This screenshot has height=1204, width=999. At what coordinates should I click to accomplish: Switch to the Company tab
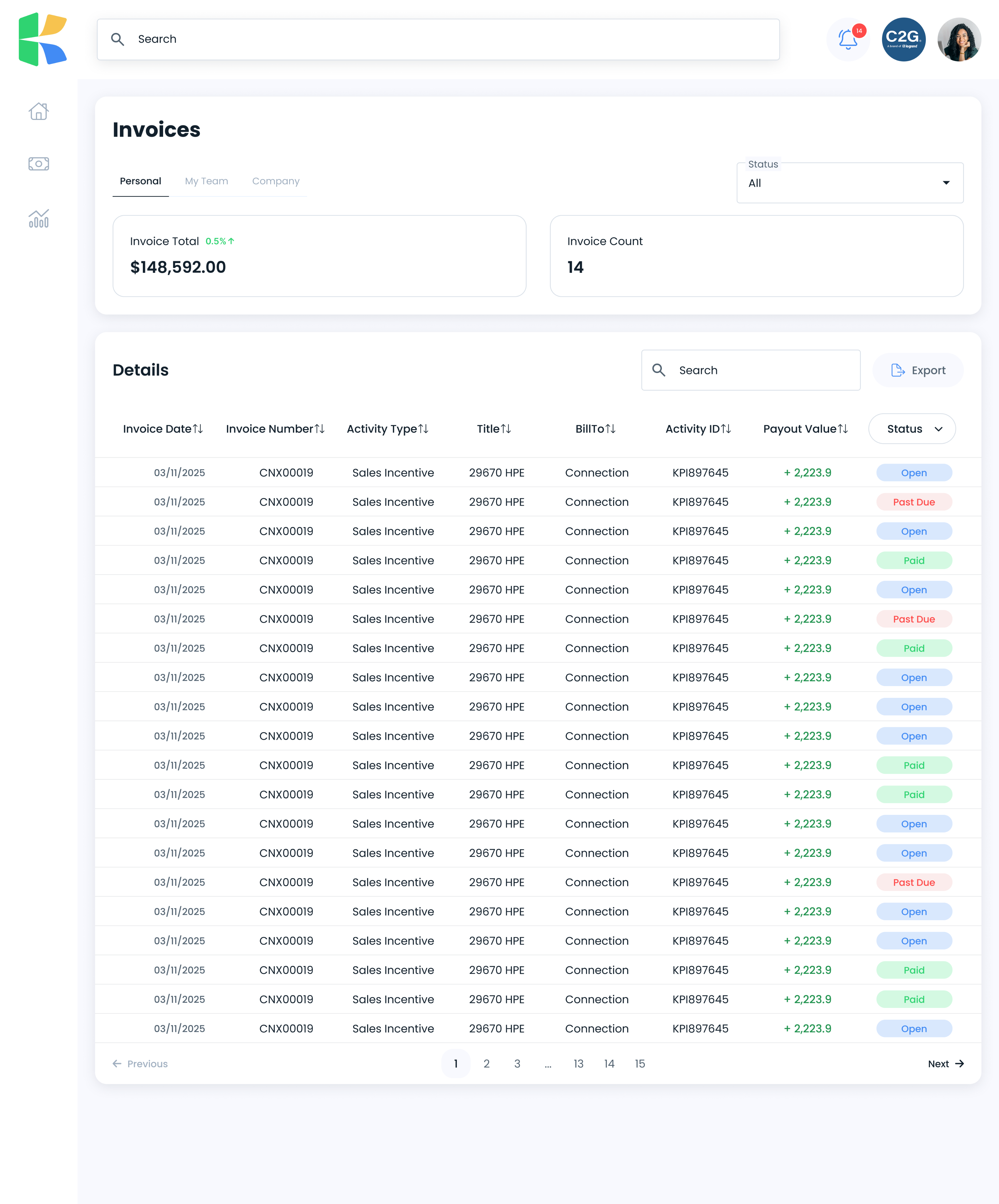point(276,181)
